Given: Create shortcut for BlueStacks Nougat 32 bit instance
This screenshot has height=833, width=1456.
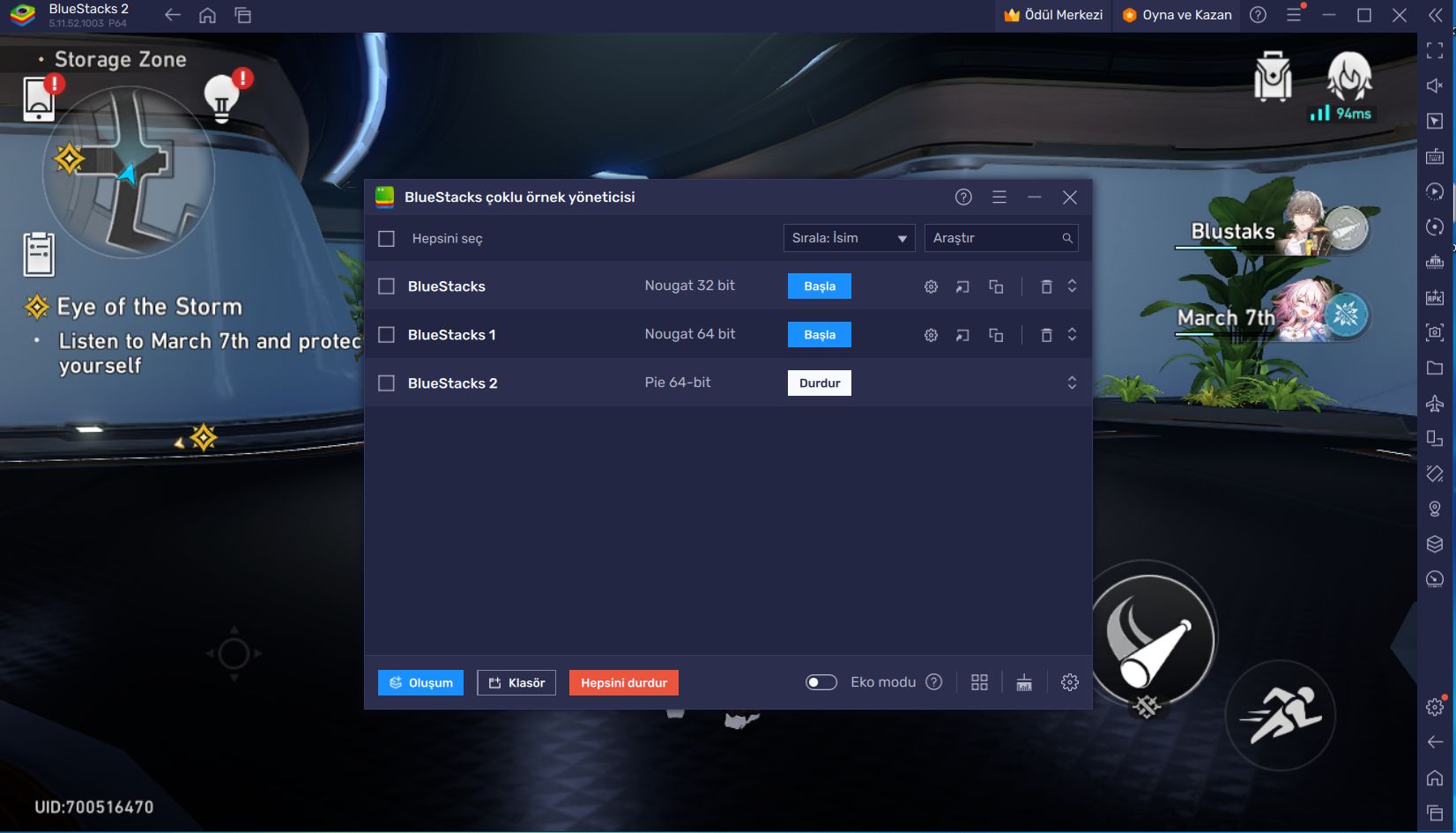Looking at the screenshot, I should (962, 286).
